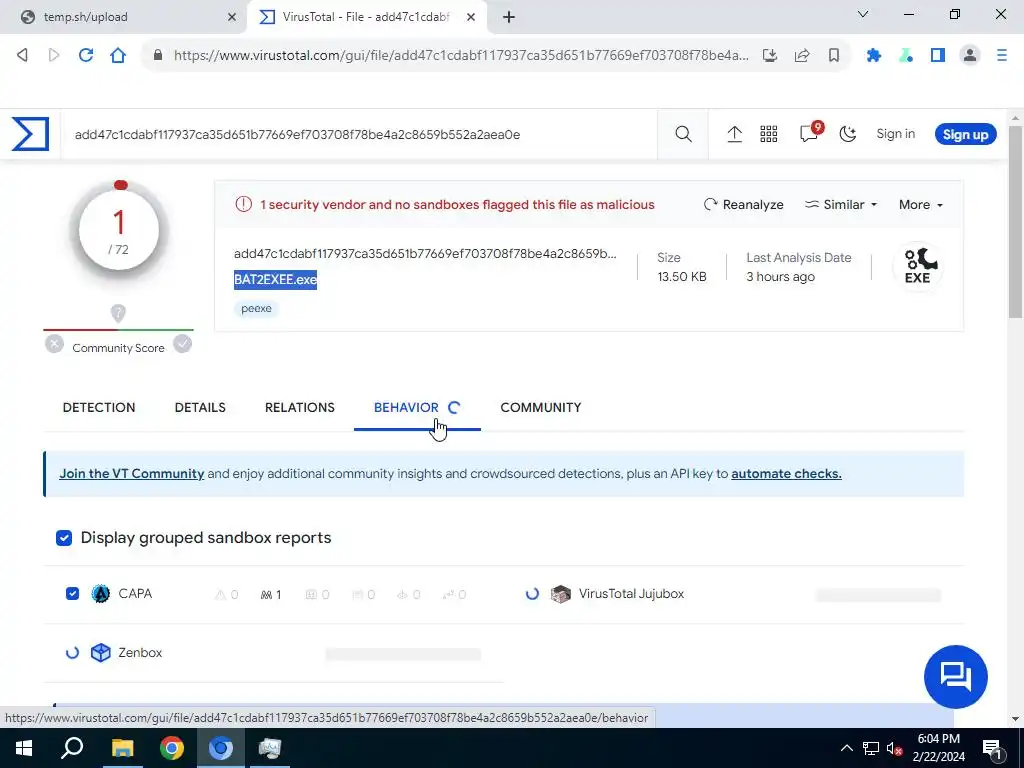Go to browser home page

click(118, 55)
